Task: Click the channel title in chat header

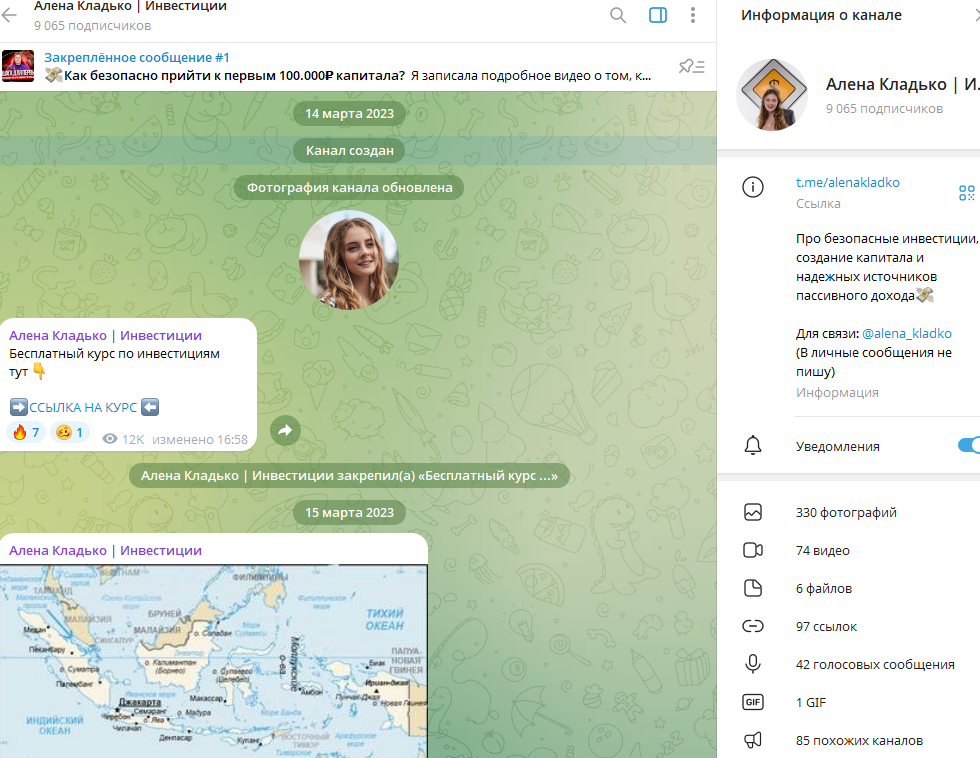Action: (130, 7)
